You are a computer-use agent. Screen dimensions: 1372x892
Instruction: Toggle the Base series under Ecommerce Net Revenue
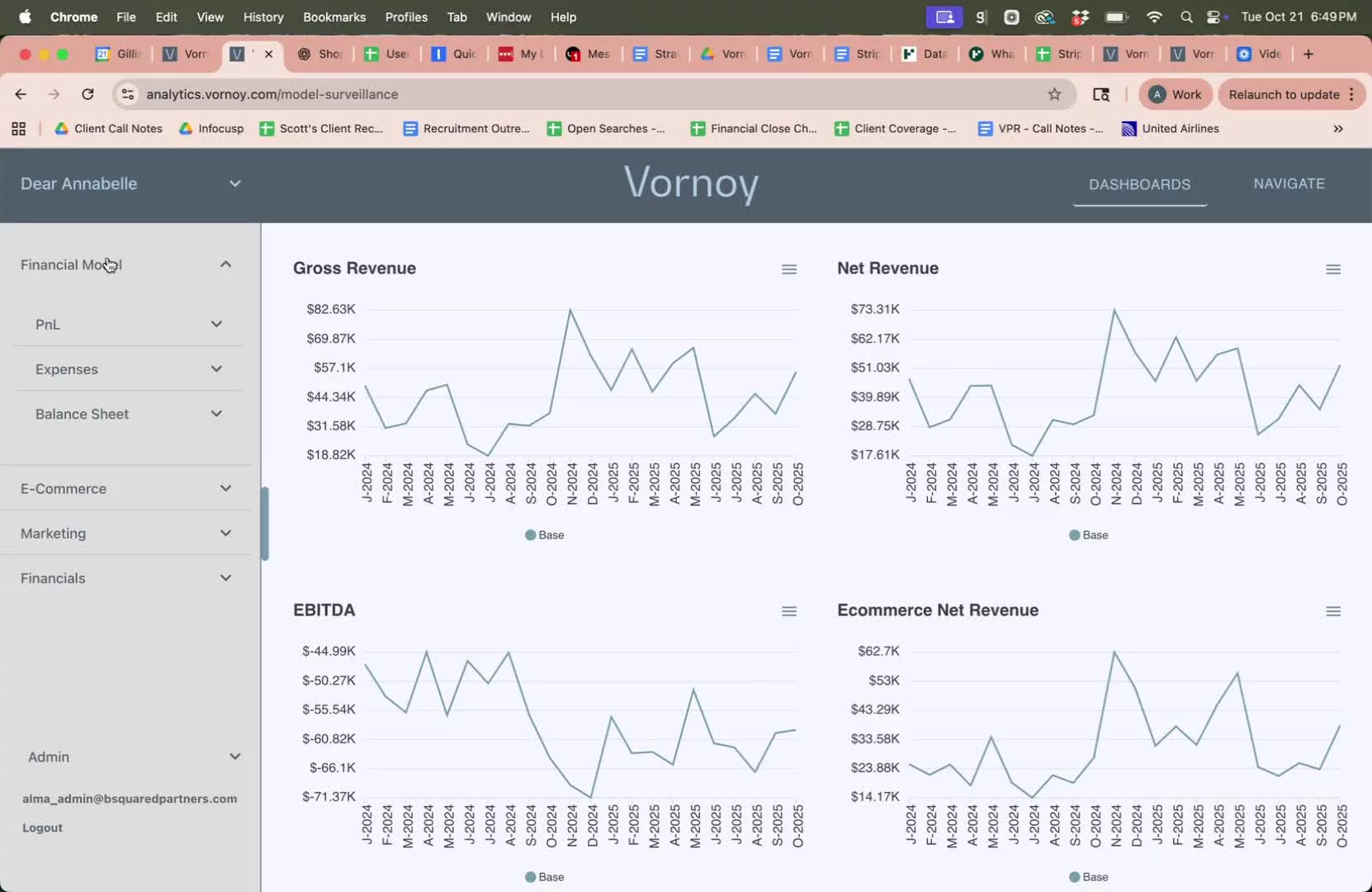[x=1088, y=876]
